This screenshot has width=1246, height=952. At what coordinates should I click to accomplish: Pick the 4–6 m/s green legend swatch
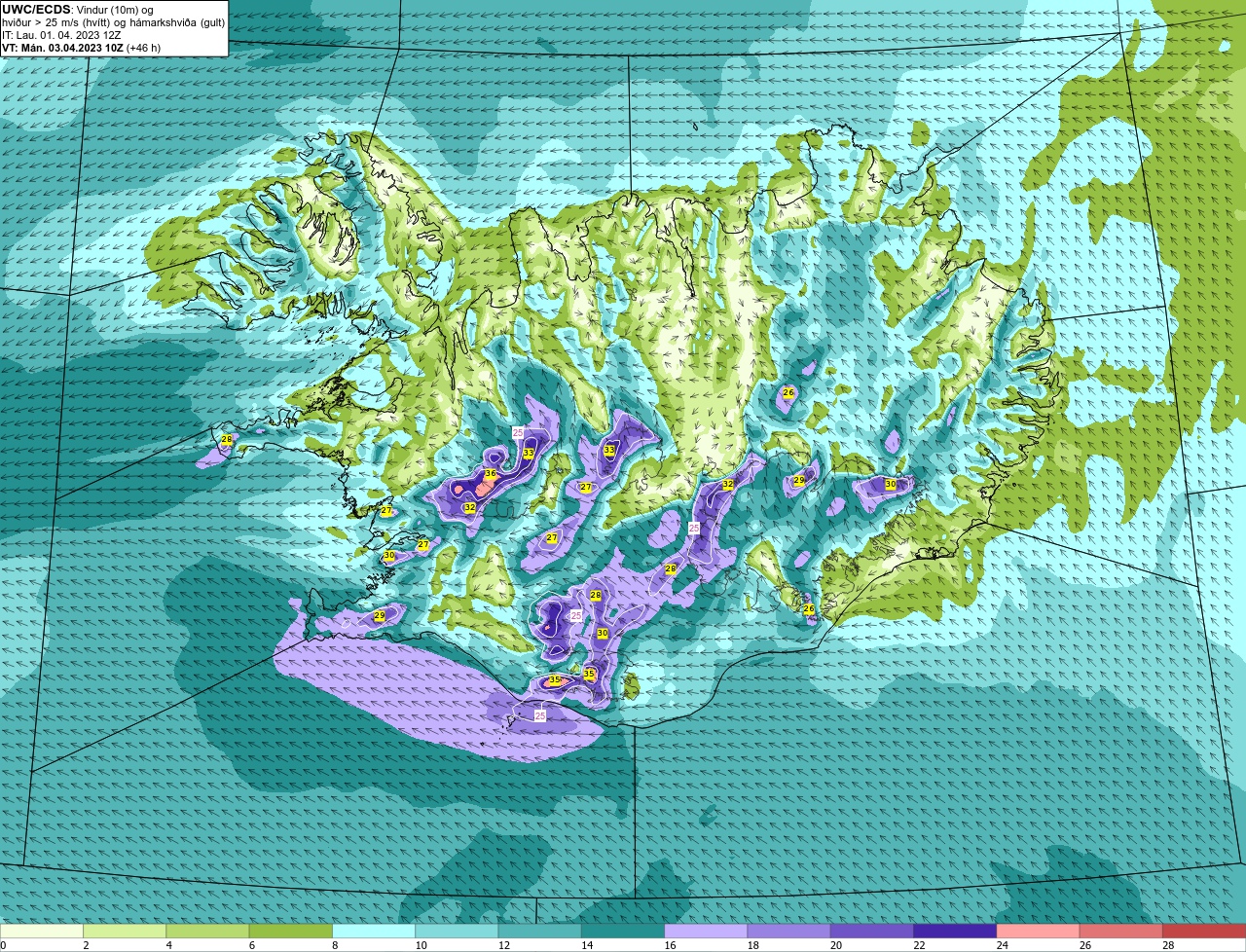[x=207, y=931]
